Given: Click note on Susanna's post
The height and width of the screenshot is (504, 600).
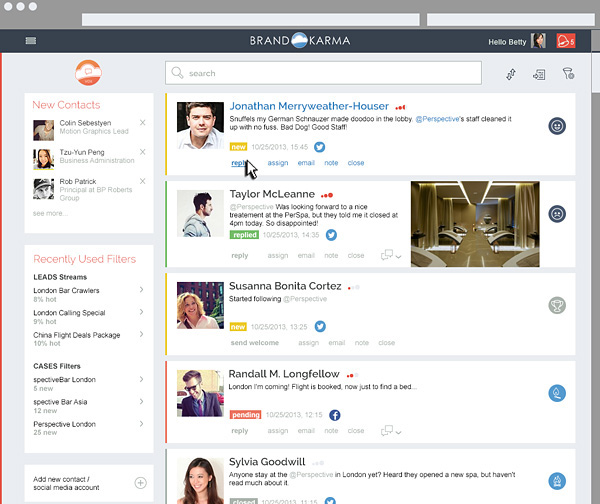Looking at the screenshot, I should pos(362,343).
